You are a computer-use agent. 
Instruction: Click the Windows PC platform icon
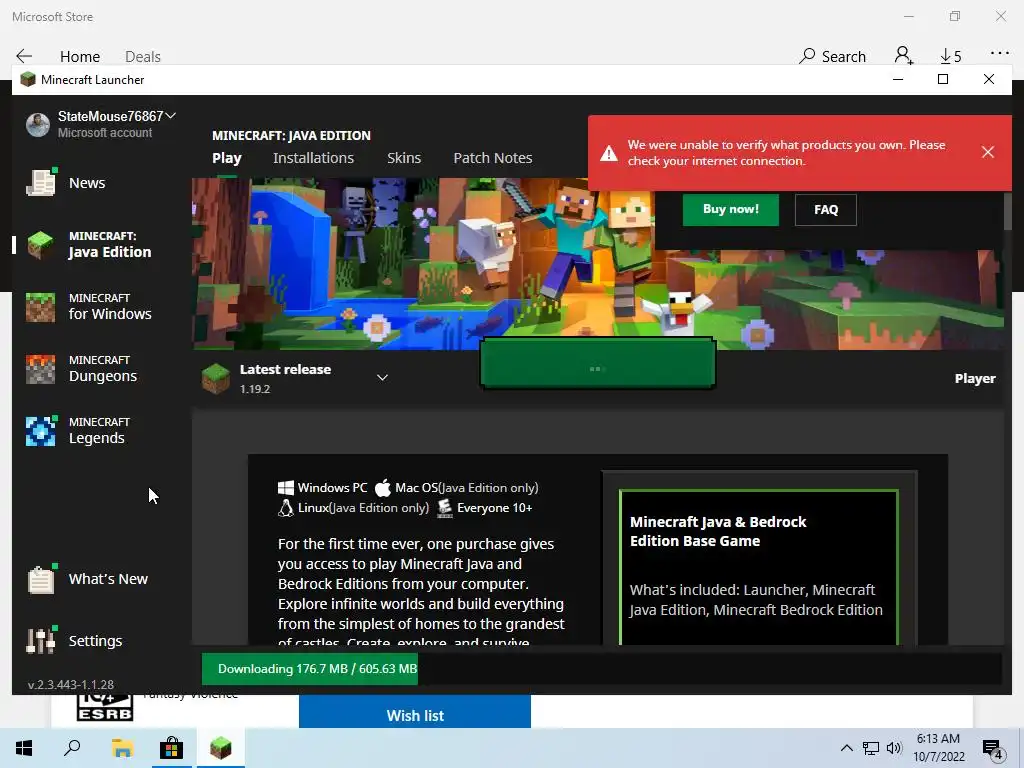tap(285, 487)
